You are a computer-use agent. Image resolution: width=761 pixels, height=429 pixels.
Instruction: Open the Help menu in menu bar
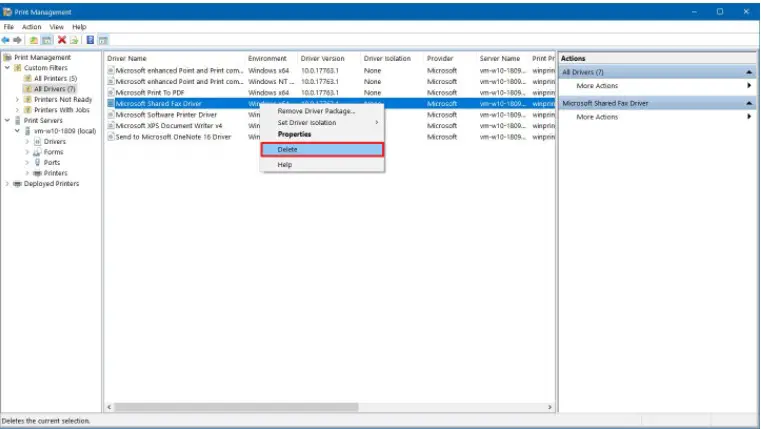[x=79, y=27]
